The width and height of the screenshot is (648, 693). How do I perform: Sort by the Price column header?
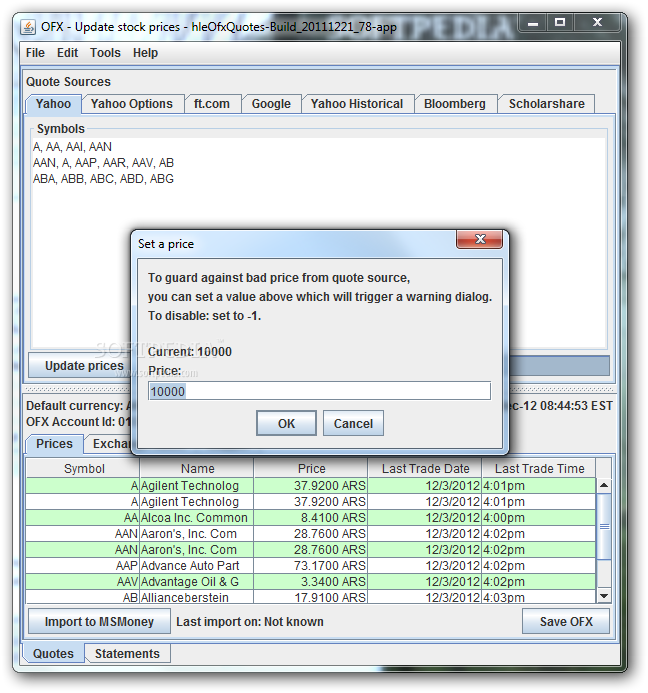[x=311, y=469]
